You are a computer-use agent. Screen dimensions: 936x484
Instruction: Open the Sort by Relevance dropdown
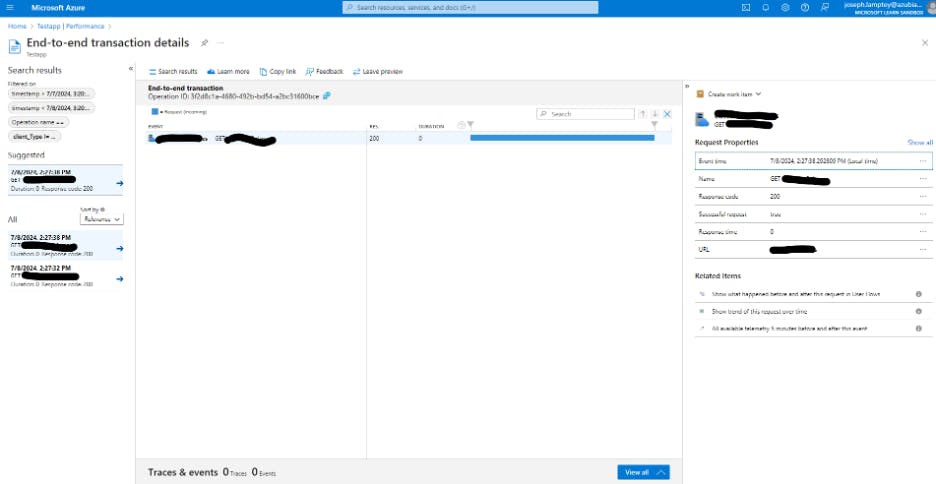pyautogui.click(x=102, y=220)
